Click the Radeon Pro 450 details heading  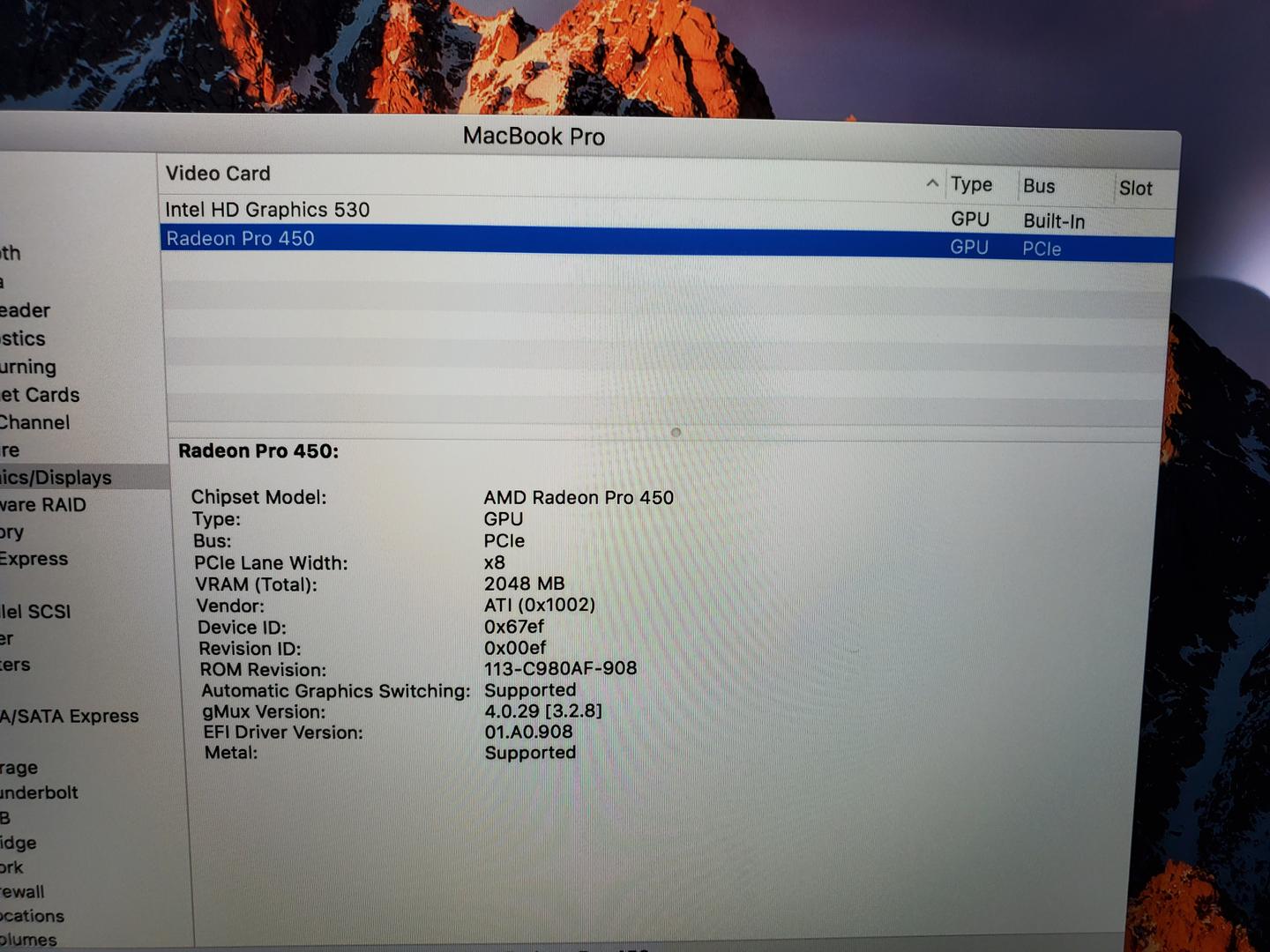258,451
